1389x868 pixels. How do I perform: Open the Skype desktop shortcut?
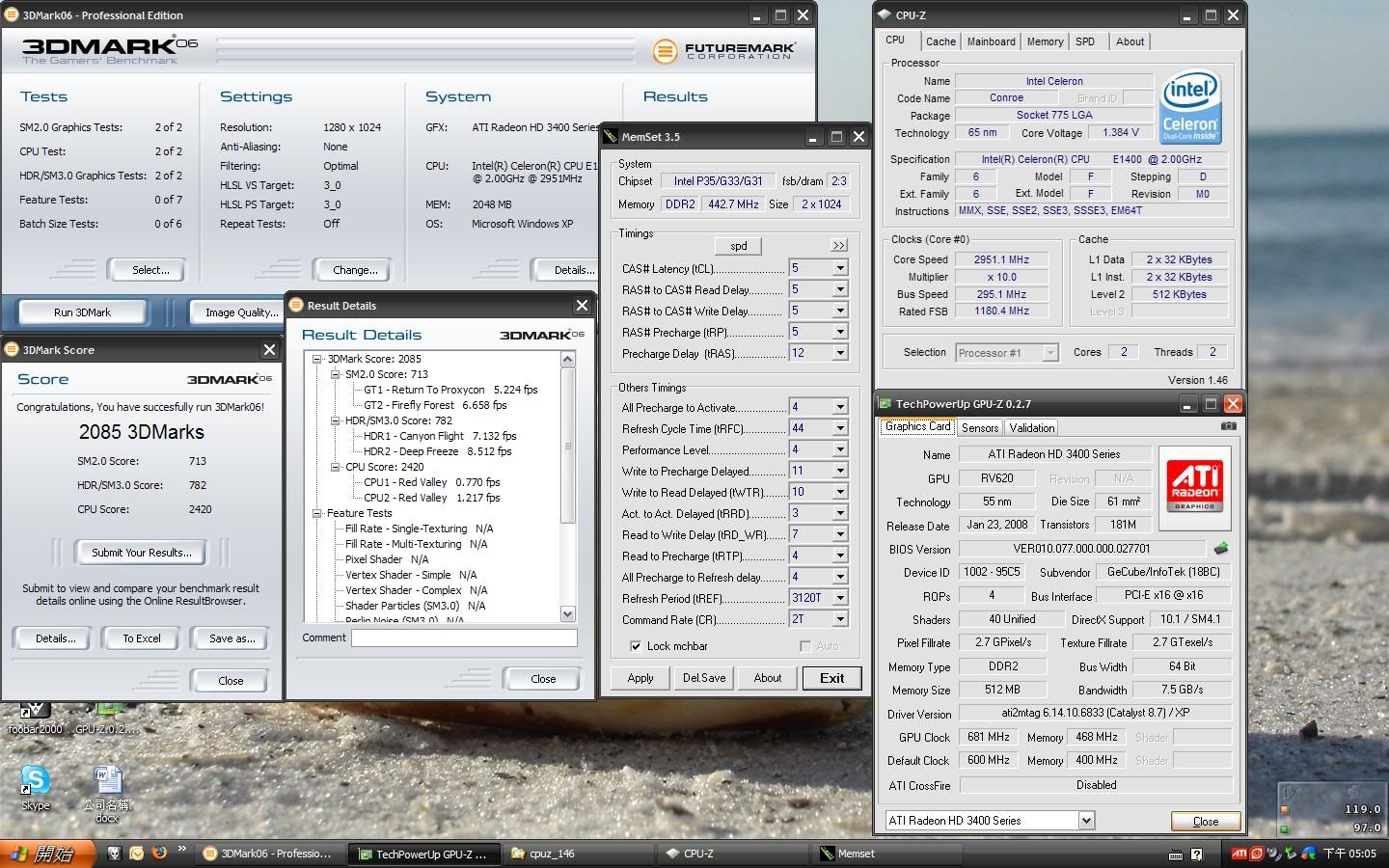tap(36, 787)
